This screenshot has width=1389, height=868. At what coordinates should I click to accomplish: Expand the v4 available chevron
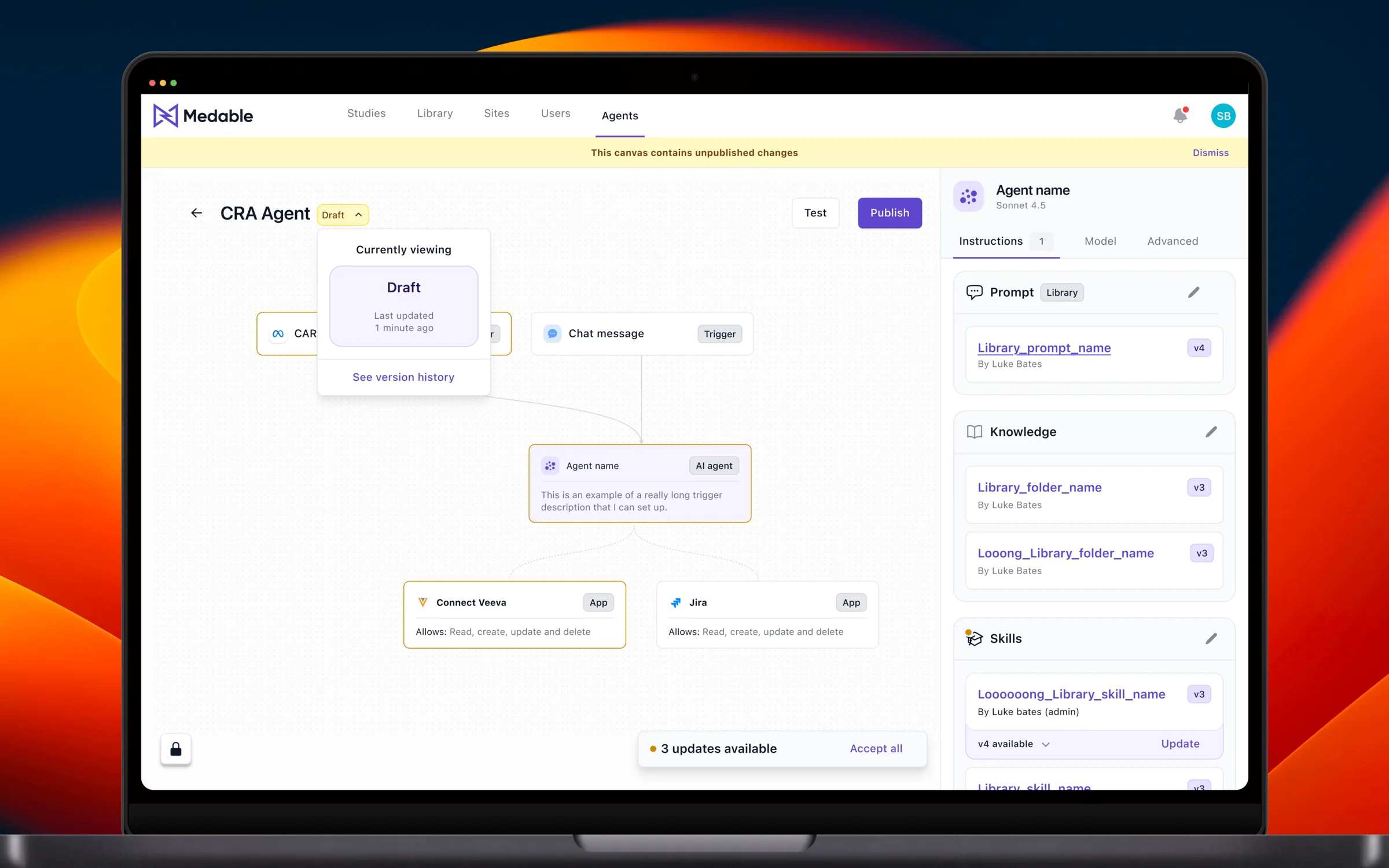click(1046, 744)
